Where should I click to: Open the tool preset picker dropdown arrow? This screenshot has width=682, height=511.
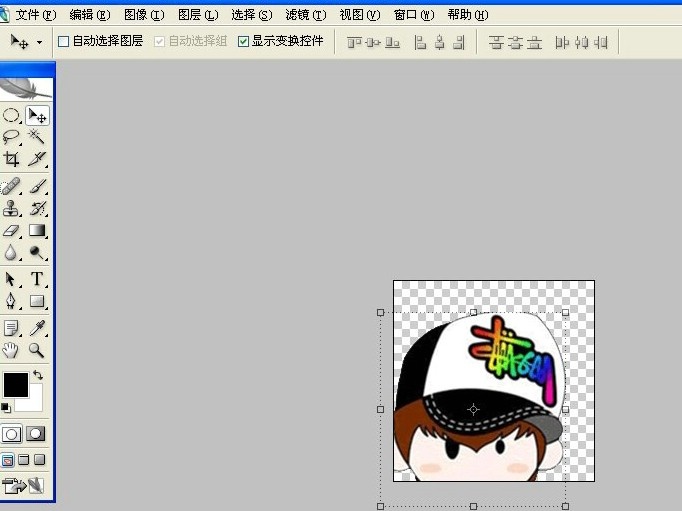point(40,43)
